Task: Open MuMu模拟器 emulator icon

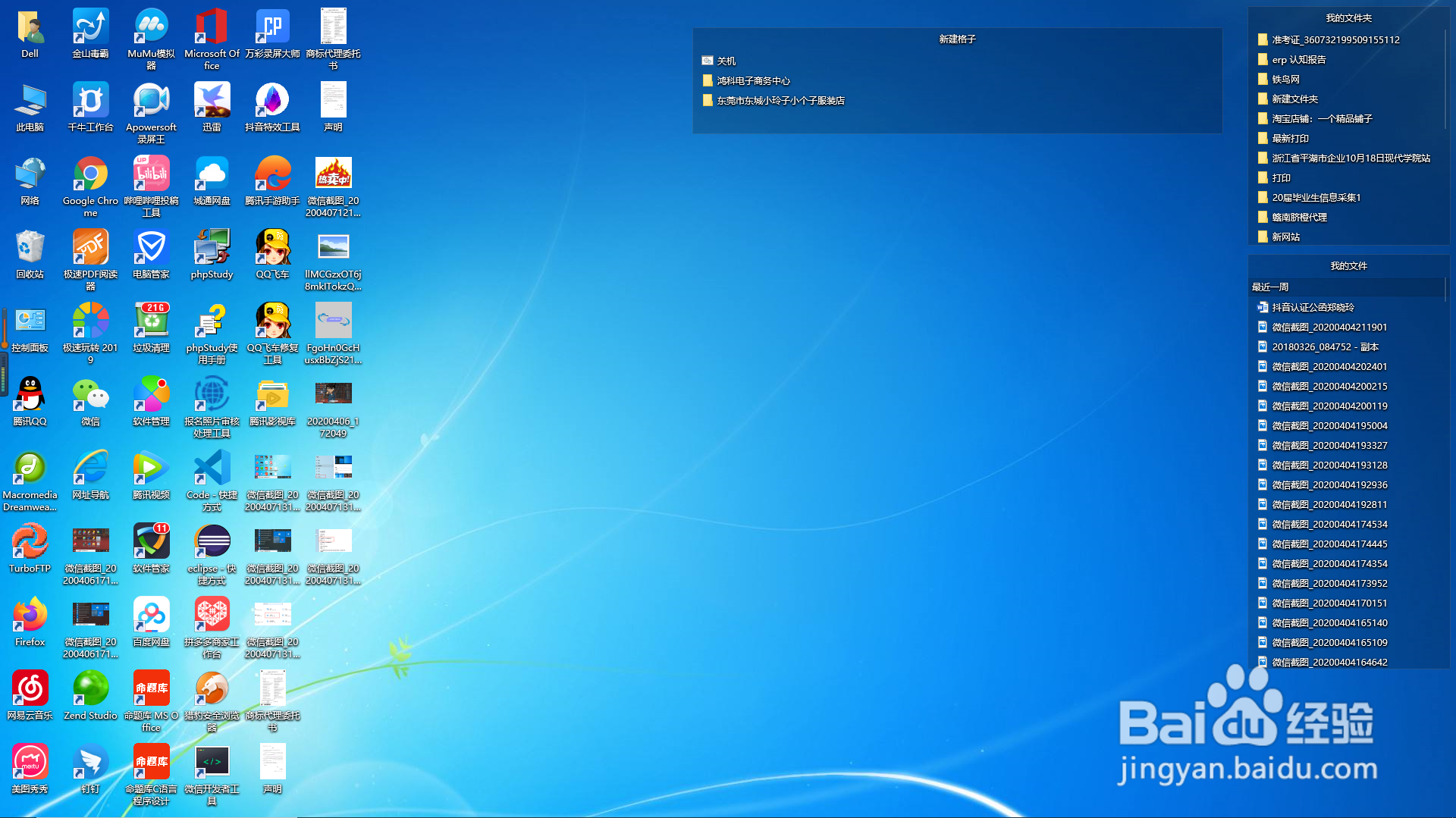Action: (151, 27)
